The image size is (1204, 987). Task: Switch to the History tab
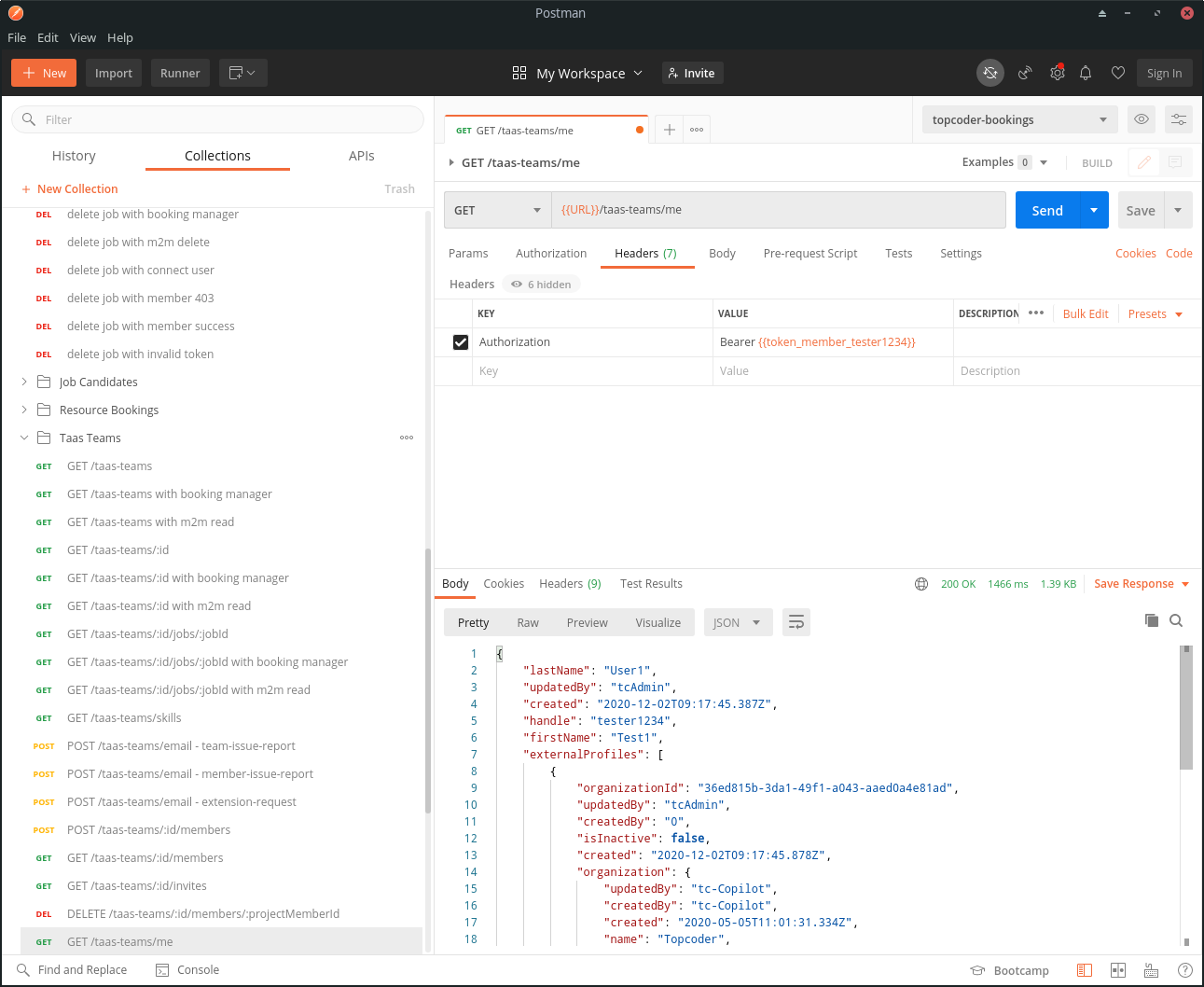pyautogui.click(x=74, y=156)
